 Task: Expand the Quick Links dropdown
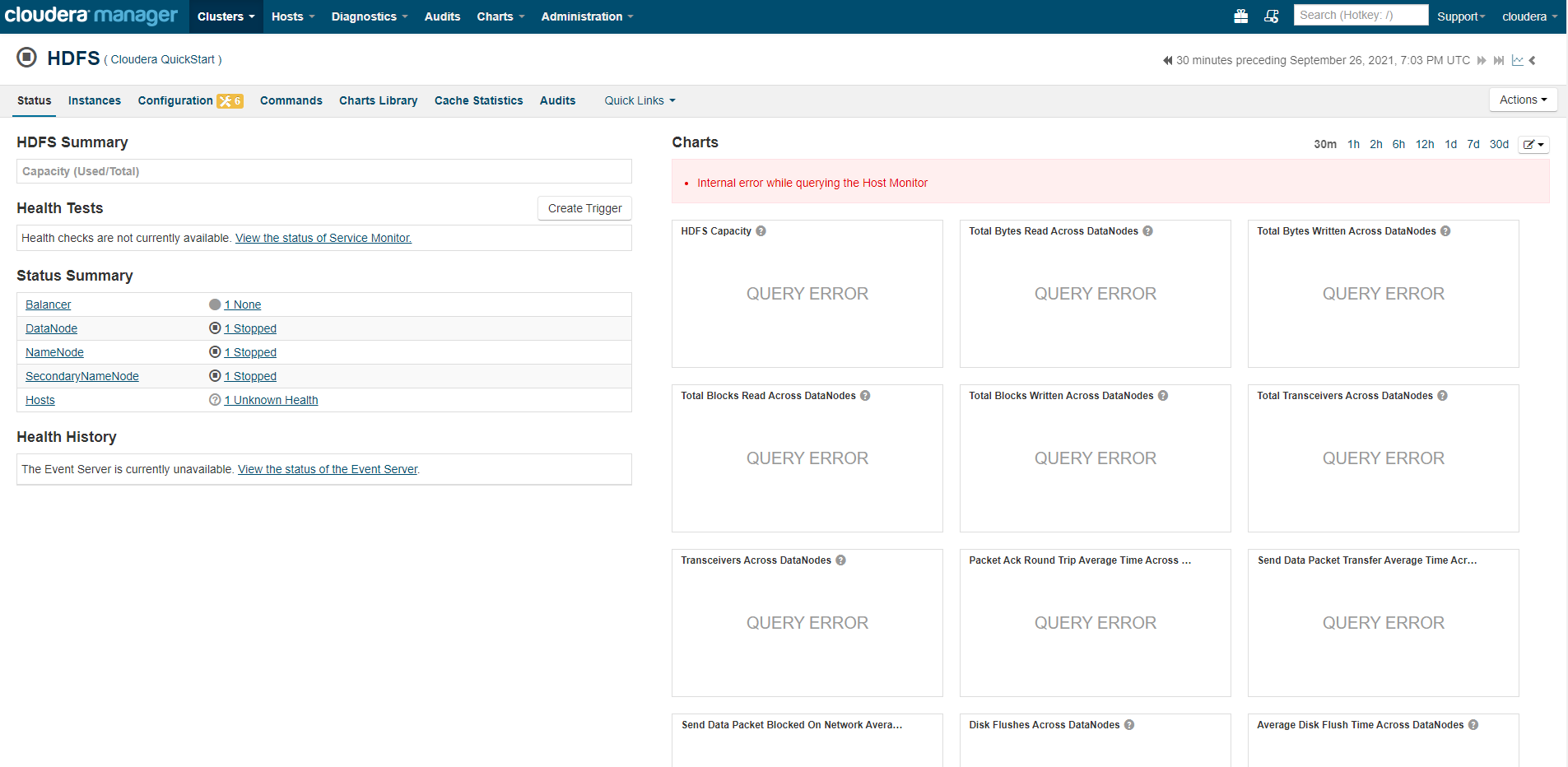tap(640, 100)
